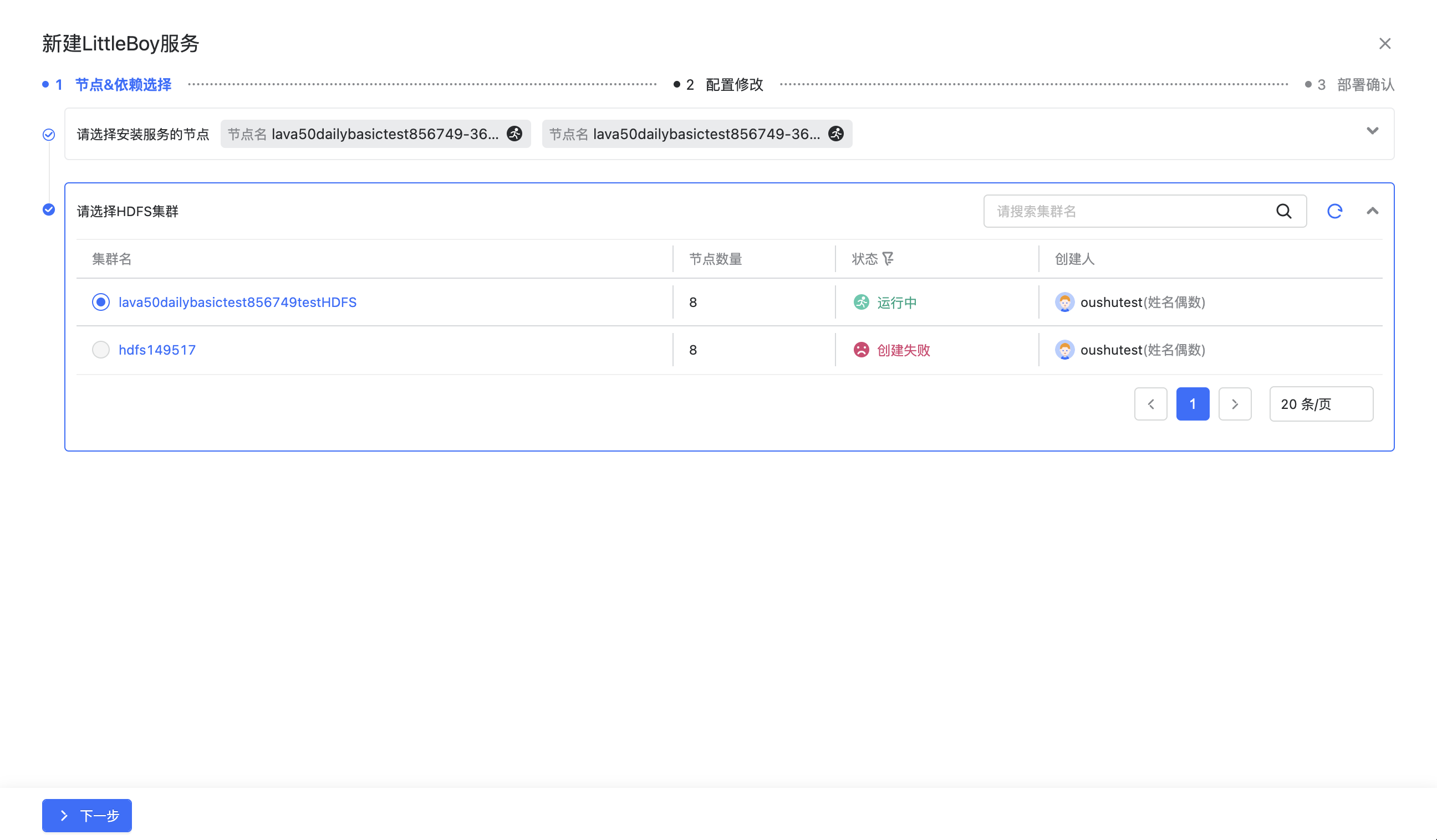Click the 下一步 next button
1437x840 pixels.
coord(86,816)
